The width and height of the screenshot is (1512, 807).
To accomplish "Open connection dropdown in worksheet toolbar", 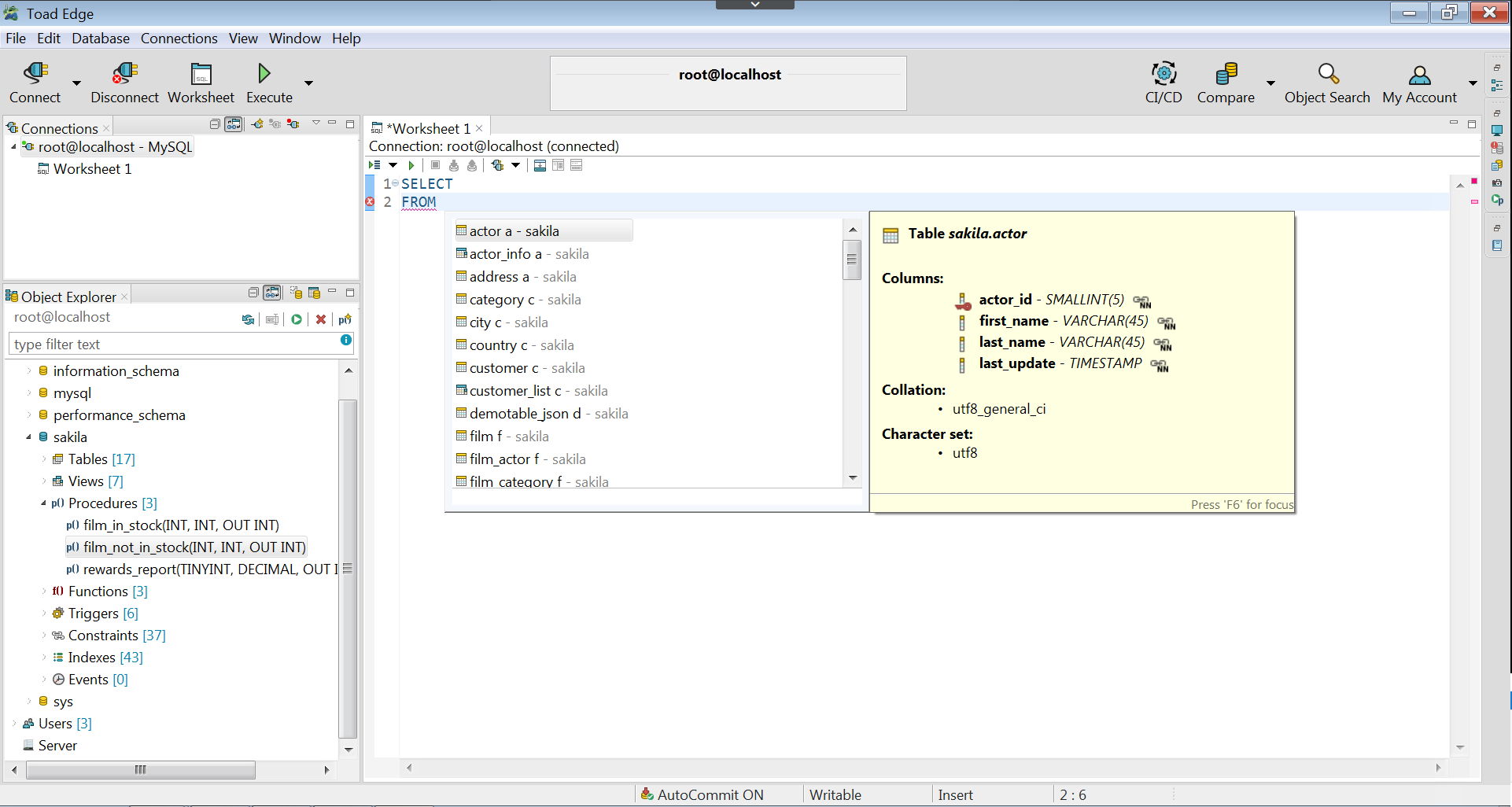I will click(515, 165).
